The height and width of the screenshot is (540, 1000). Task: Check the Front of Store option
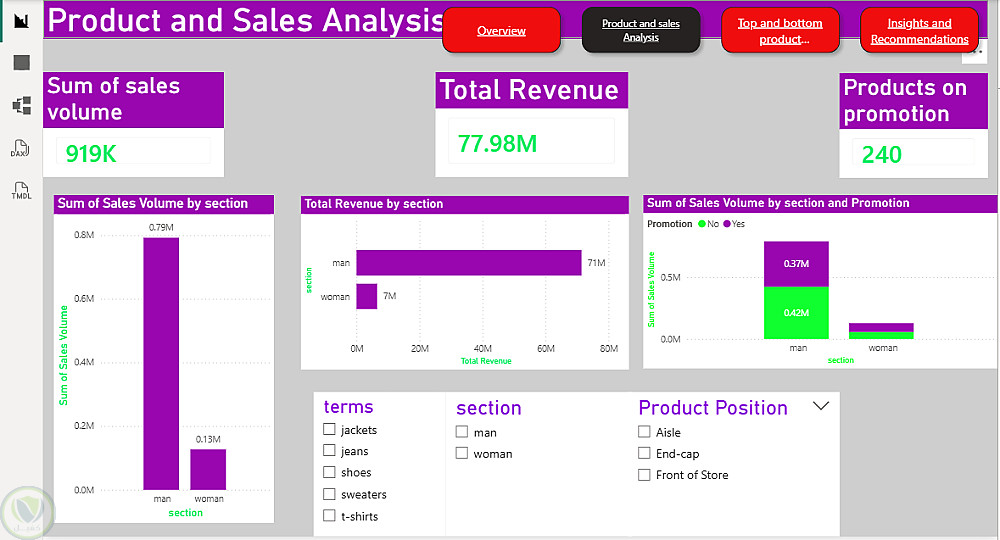coord(644,475)
